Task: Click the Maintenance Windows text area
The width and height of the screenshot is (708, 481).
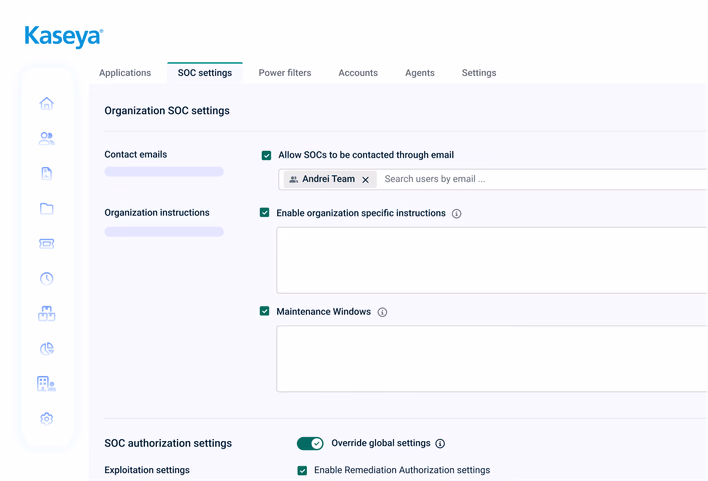Action: tap(492, 359)
